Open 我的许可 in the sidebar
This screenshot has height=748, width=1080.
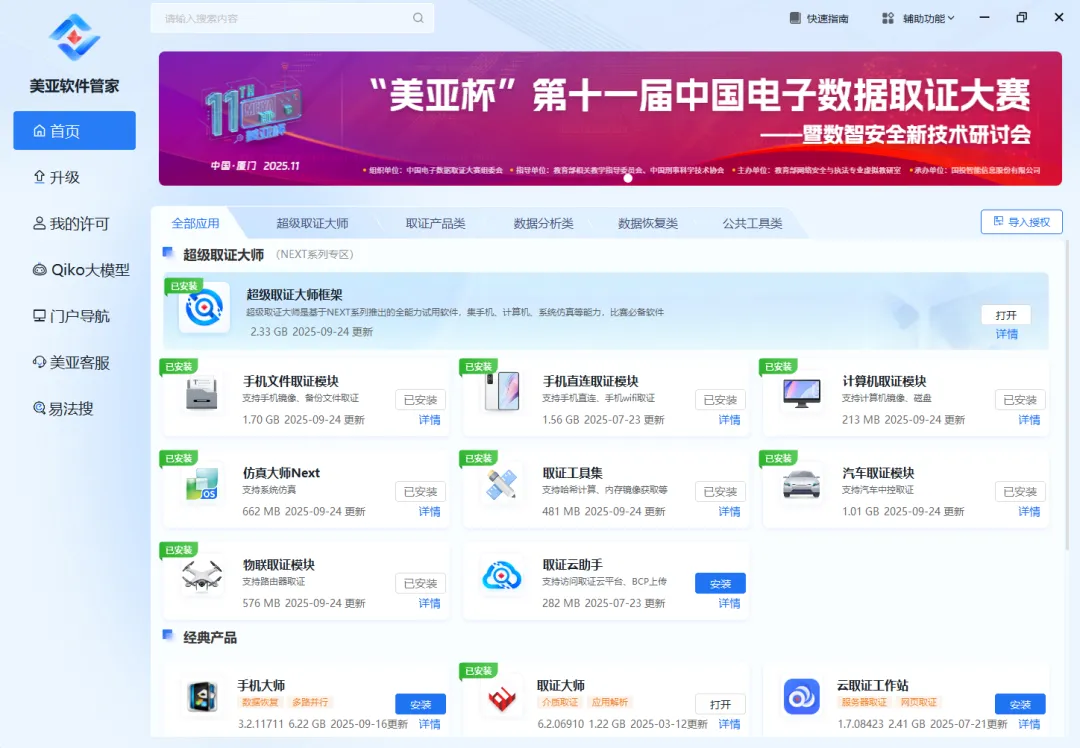74,223
